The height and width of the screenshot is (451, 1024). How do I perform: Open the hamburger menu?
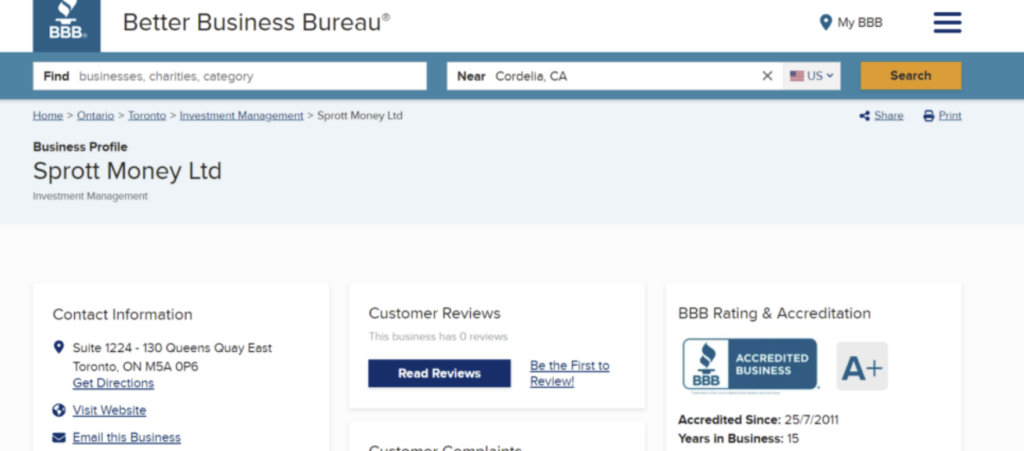pos(947,22)
